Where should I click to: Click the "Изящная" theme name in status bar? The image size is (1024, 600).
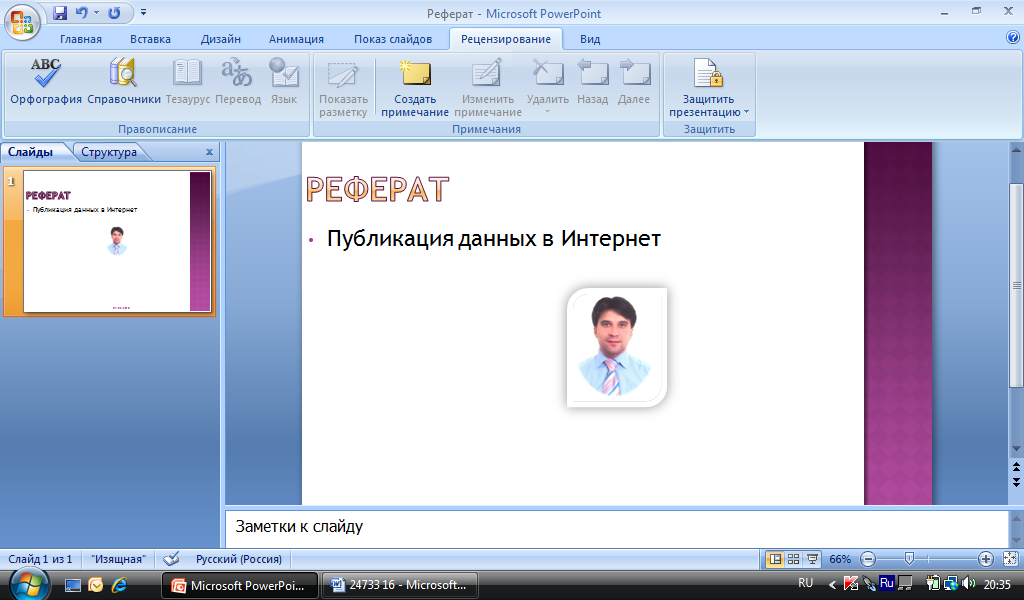pos(118,560)
